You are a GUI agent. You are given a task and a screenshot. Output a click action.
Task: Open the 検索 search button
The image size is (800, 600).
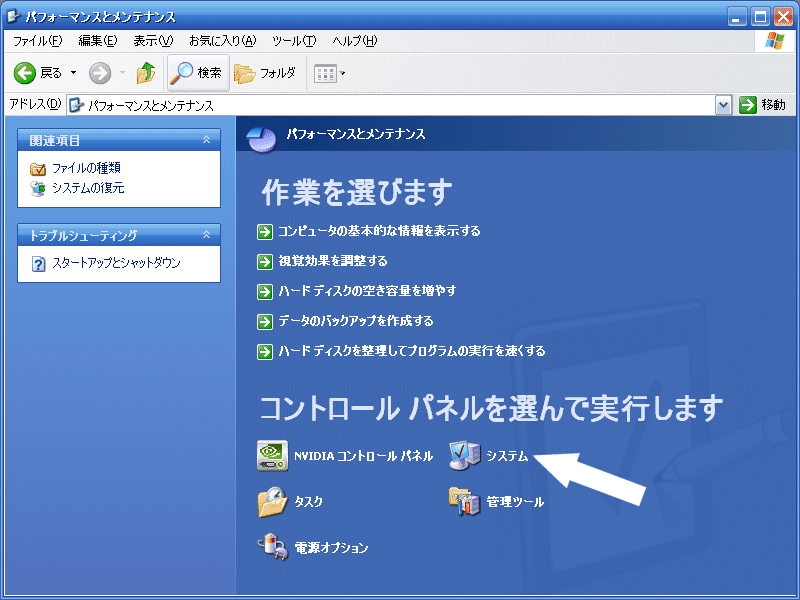coord(197,73)
